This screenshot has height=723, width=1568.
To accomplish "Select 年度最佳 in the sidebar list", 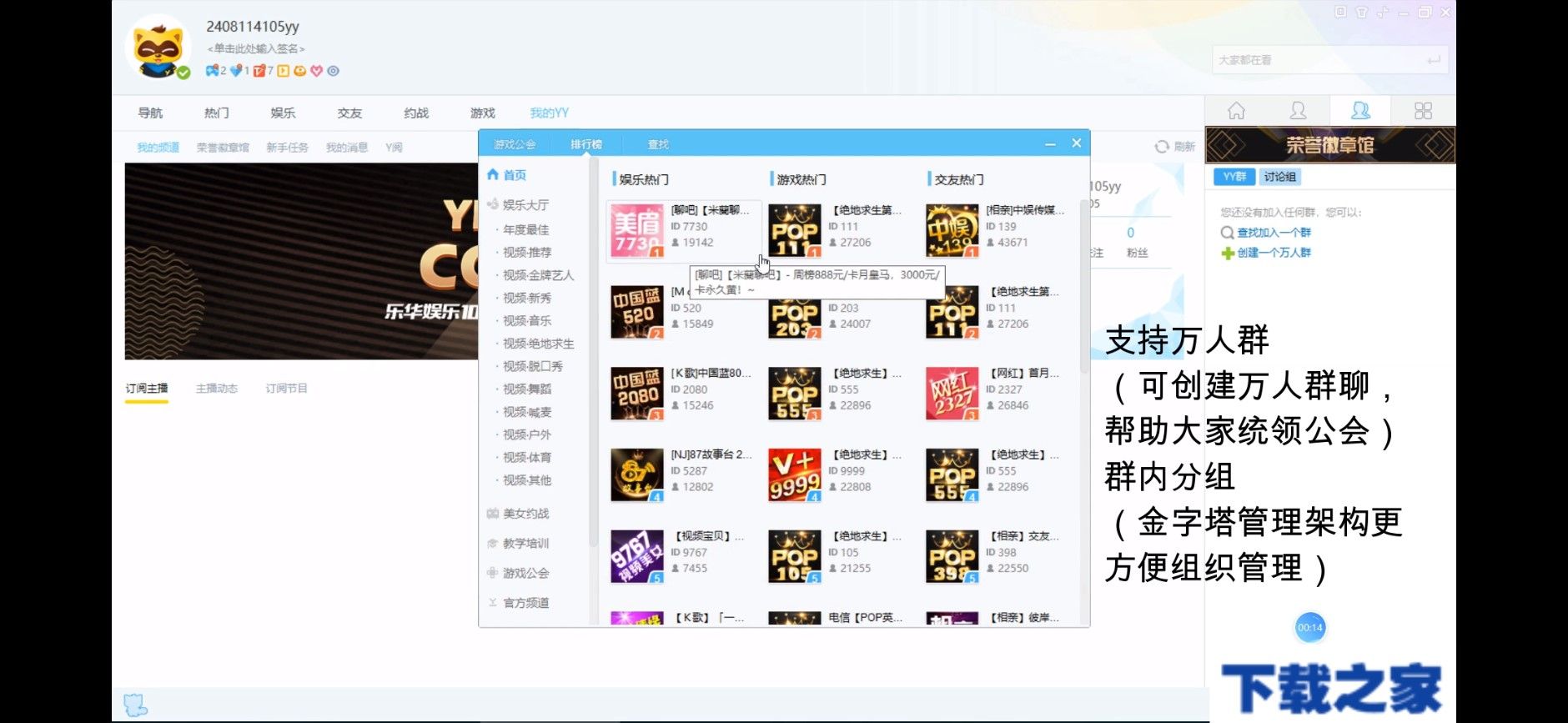I will point(525,229).
